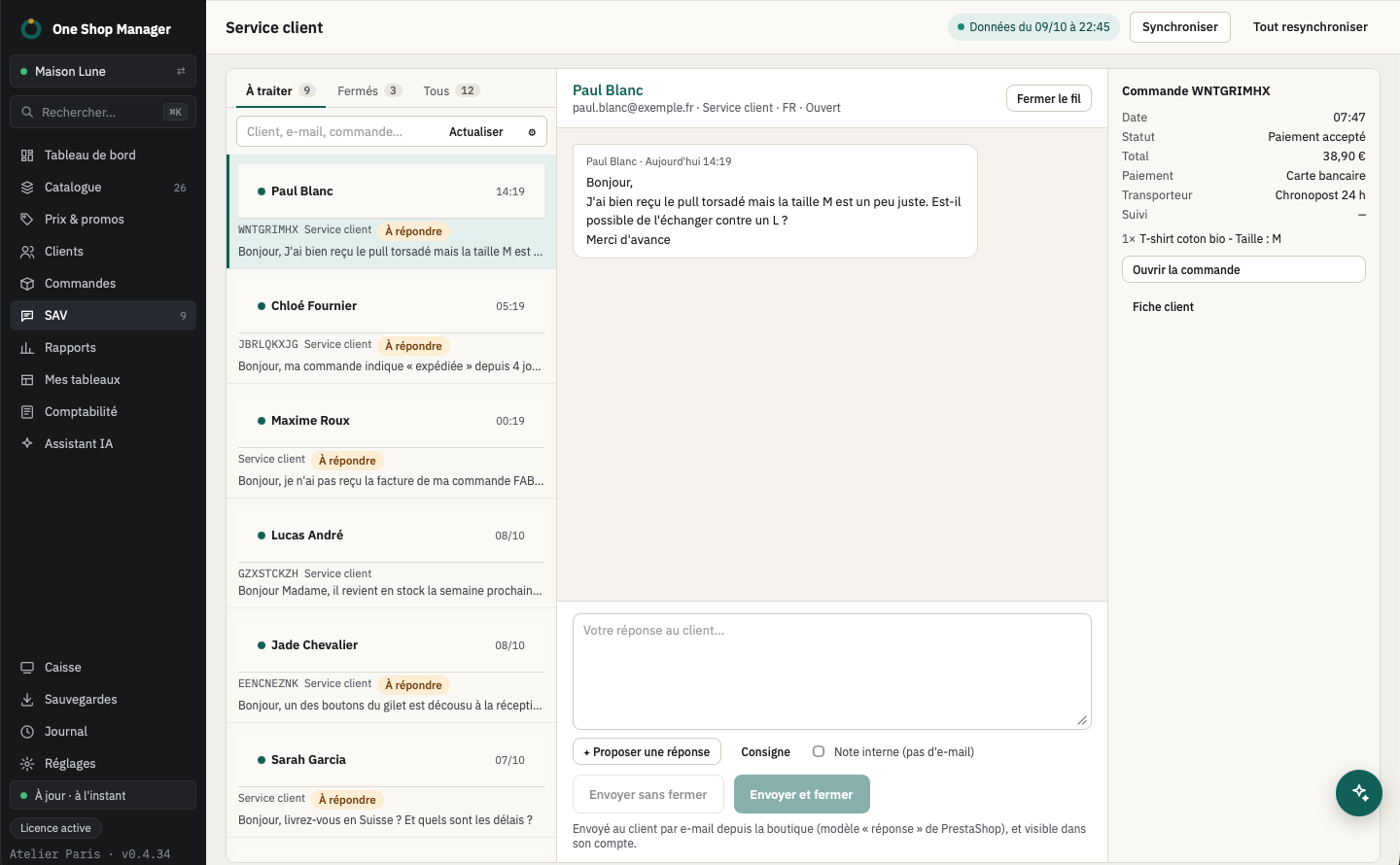Check the Note interne checkbox

pyautogui.click(x=819, y=751)
